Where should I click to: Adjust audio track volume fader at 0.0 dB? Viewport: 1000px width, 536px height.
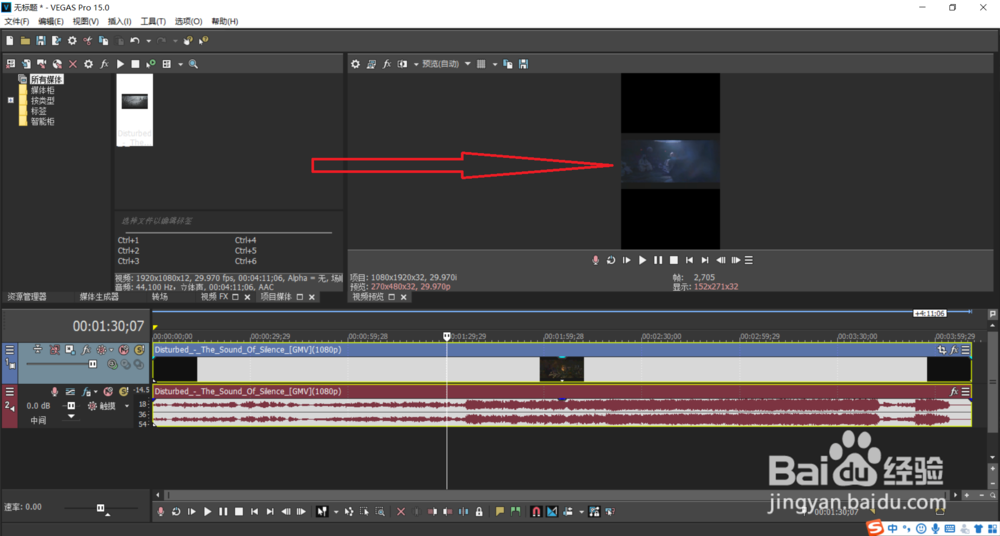(70, 406)
